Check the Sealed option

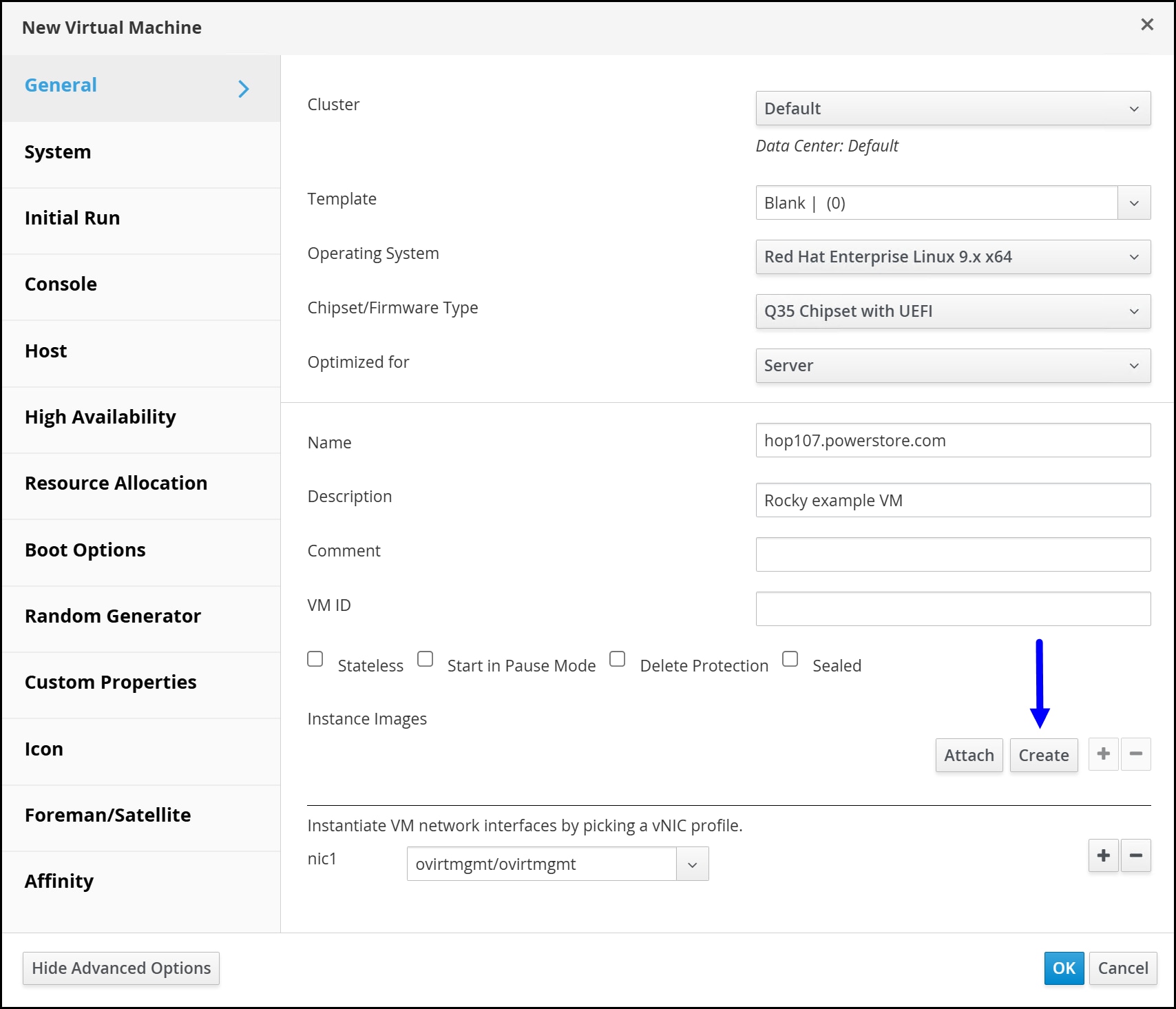tap(790, 659)
